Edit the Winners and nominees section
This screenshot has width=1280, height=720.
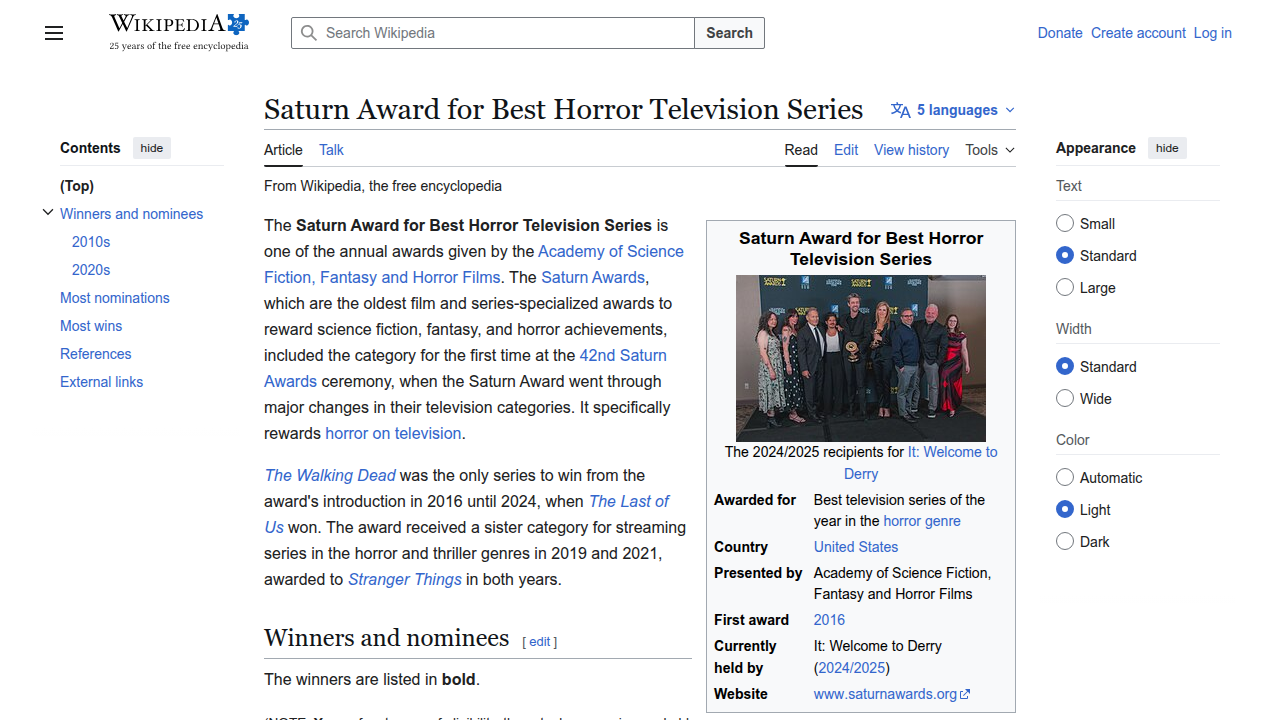click(x=540, y=642)
